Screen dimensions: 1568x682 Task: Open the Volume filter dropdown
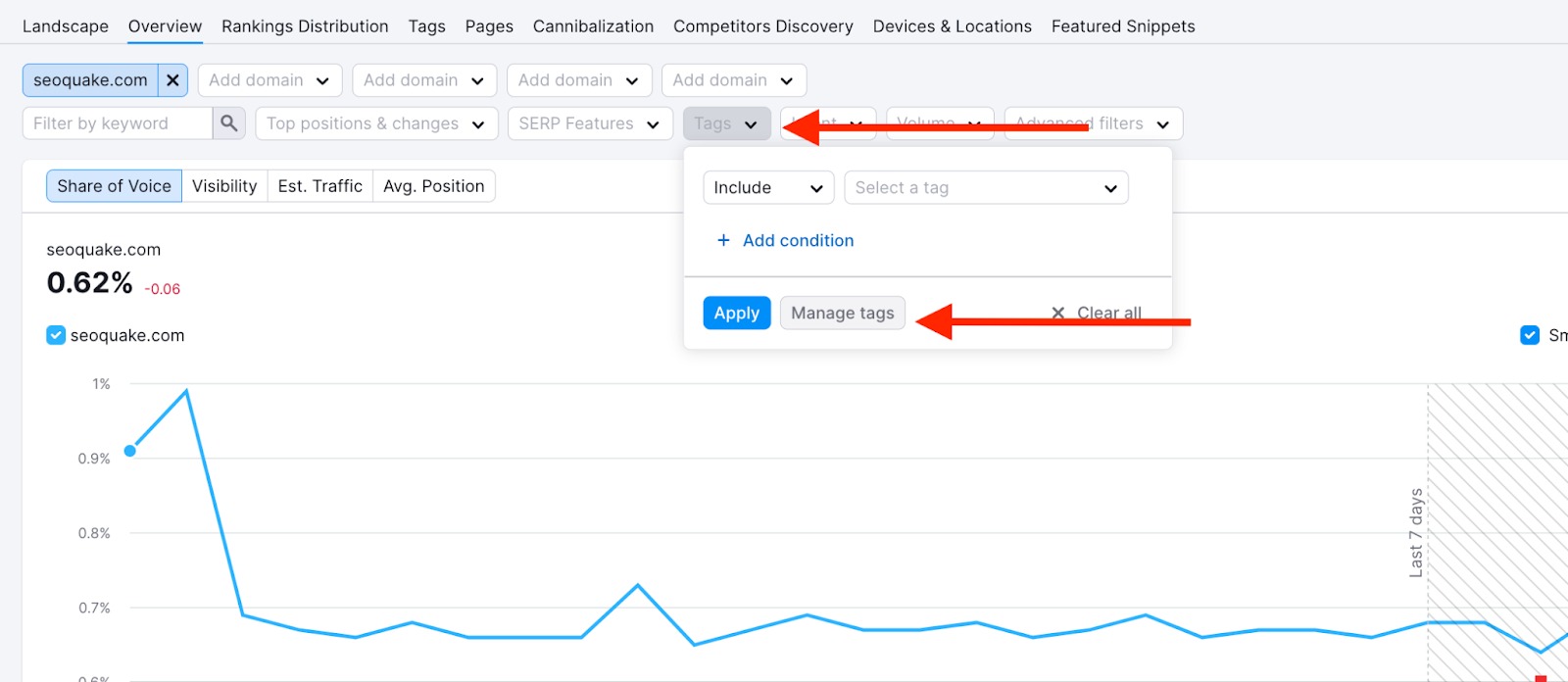coord(940,123)
